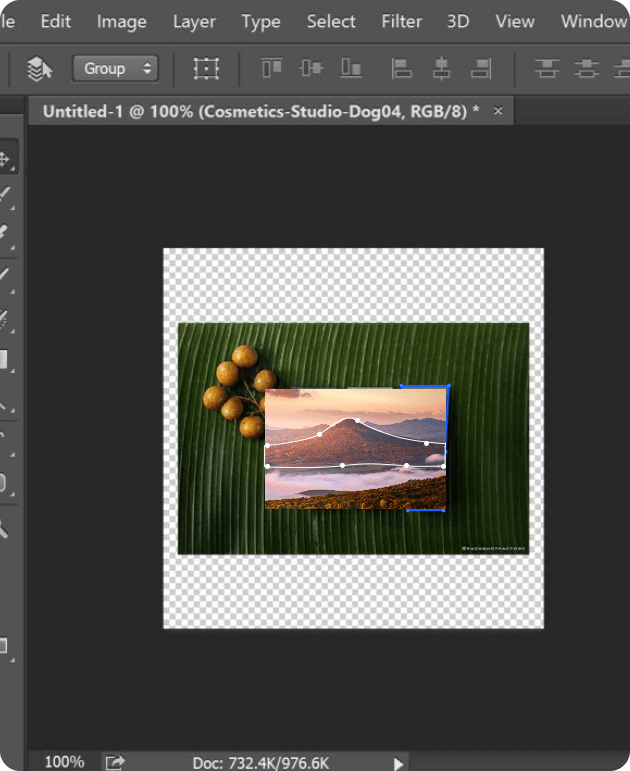Viewport: 630px width, 771px height.
Task: Toggle Show Transform Controls box
Action: (x=206, y=69)
